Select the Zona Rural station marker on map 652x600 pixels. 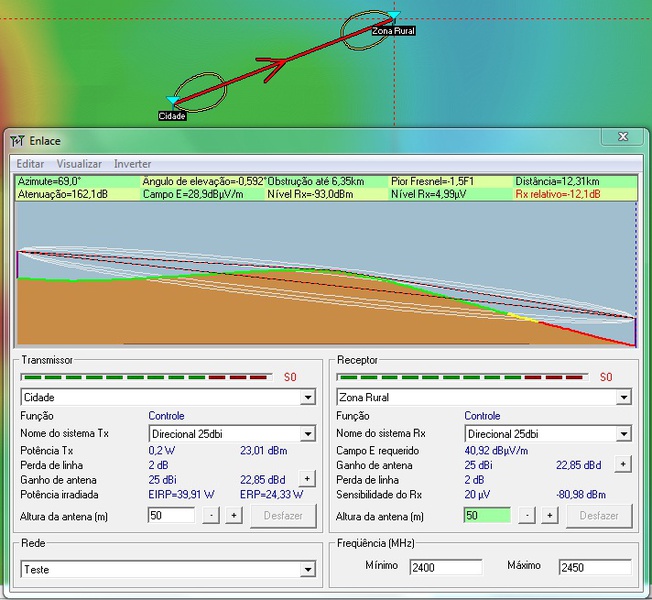click(x=393, y=15)
